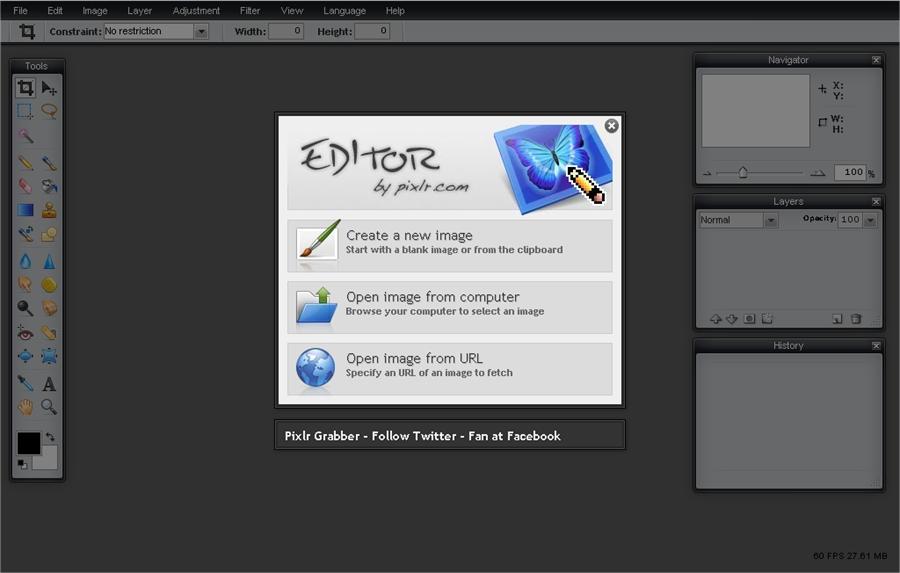Select the Color Replace brush tool

point(25,234)
